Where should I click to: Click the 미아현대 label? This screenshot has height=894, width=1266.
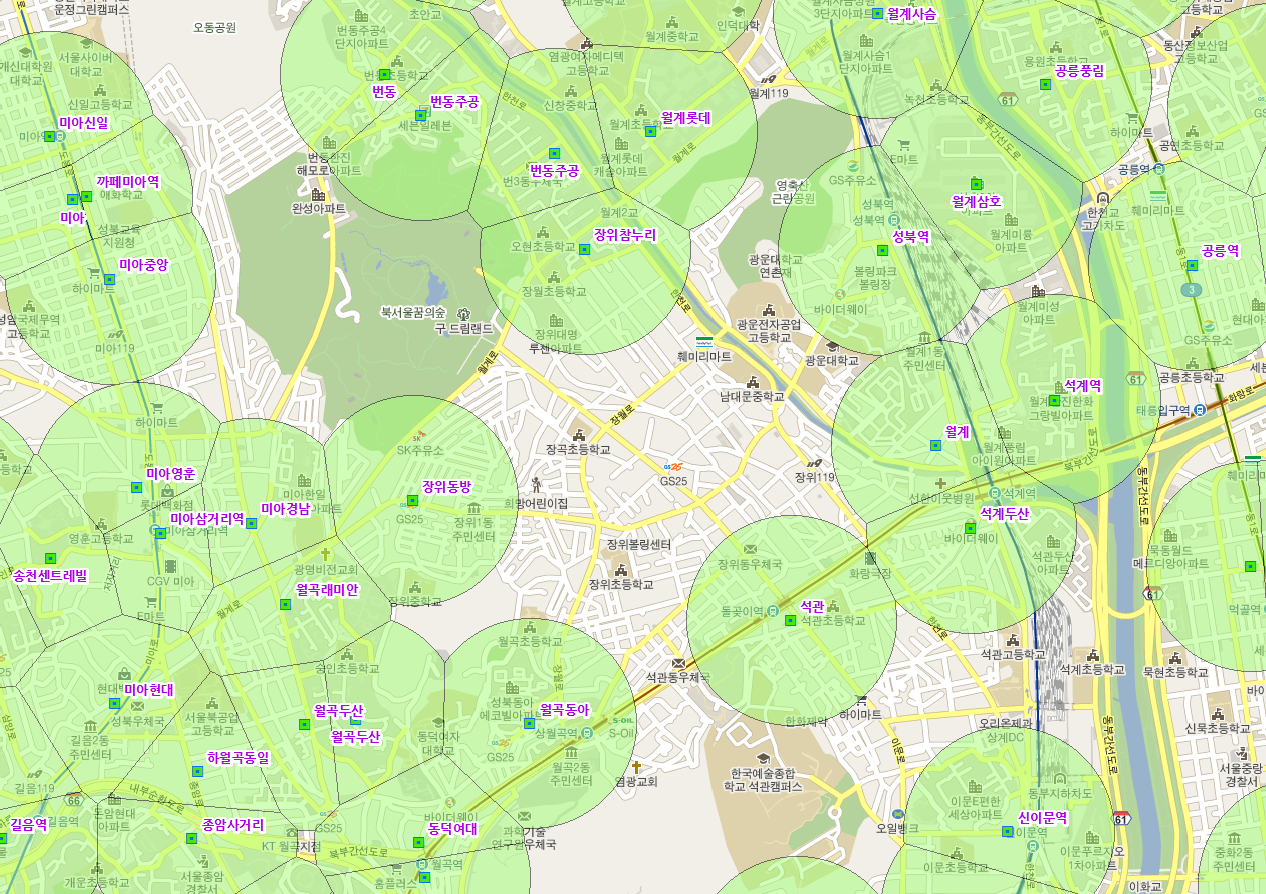[x=149, y=690]
